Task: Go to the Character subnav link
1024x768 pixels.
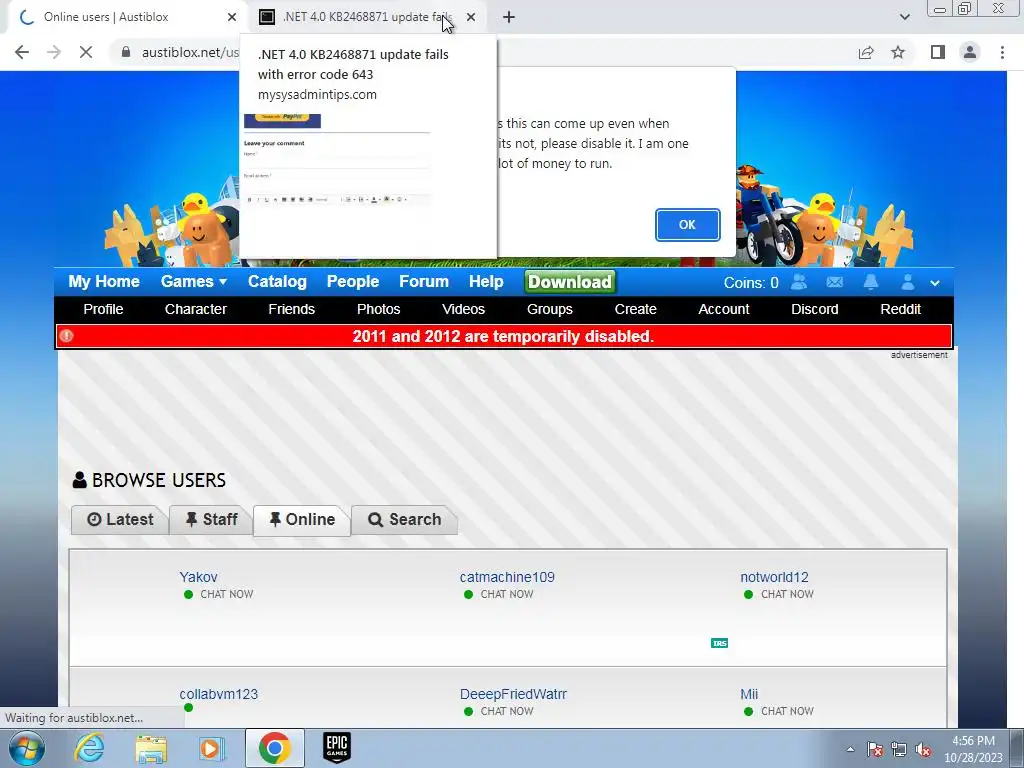Action: [x=195, y=309]
